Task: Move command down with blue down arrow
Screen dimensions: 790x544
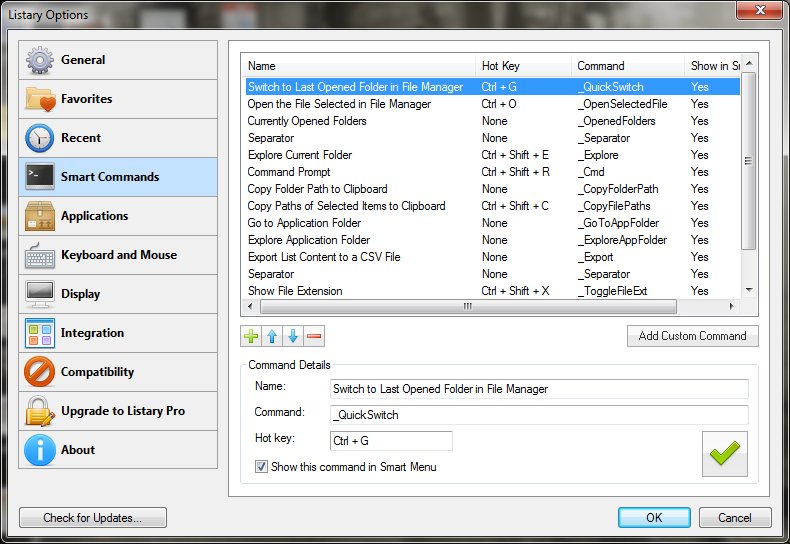Action: pos(293,337)
